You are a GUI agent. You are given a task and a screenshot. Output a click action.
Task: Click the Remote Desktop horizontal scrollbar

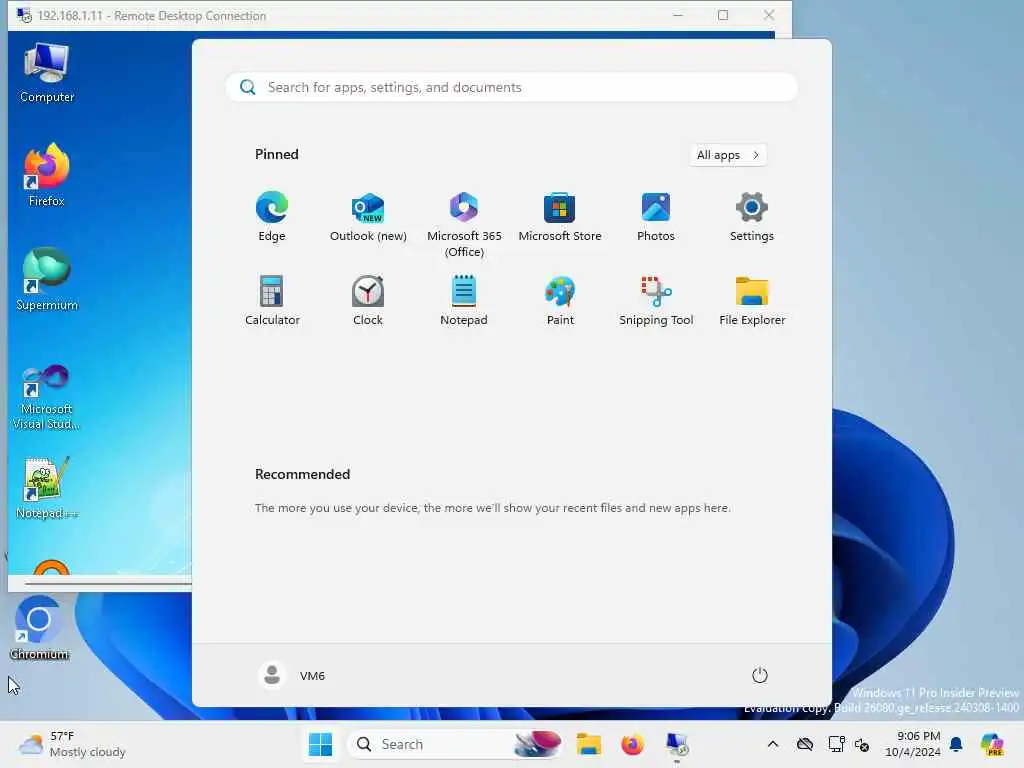[x=108, y=583]
